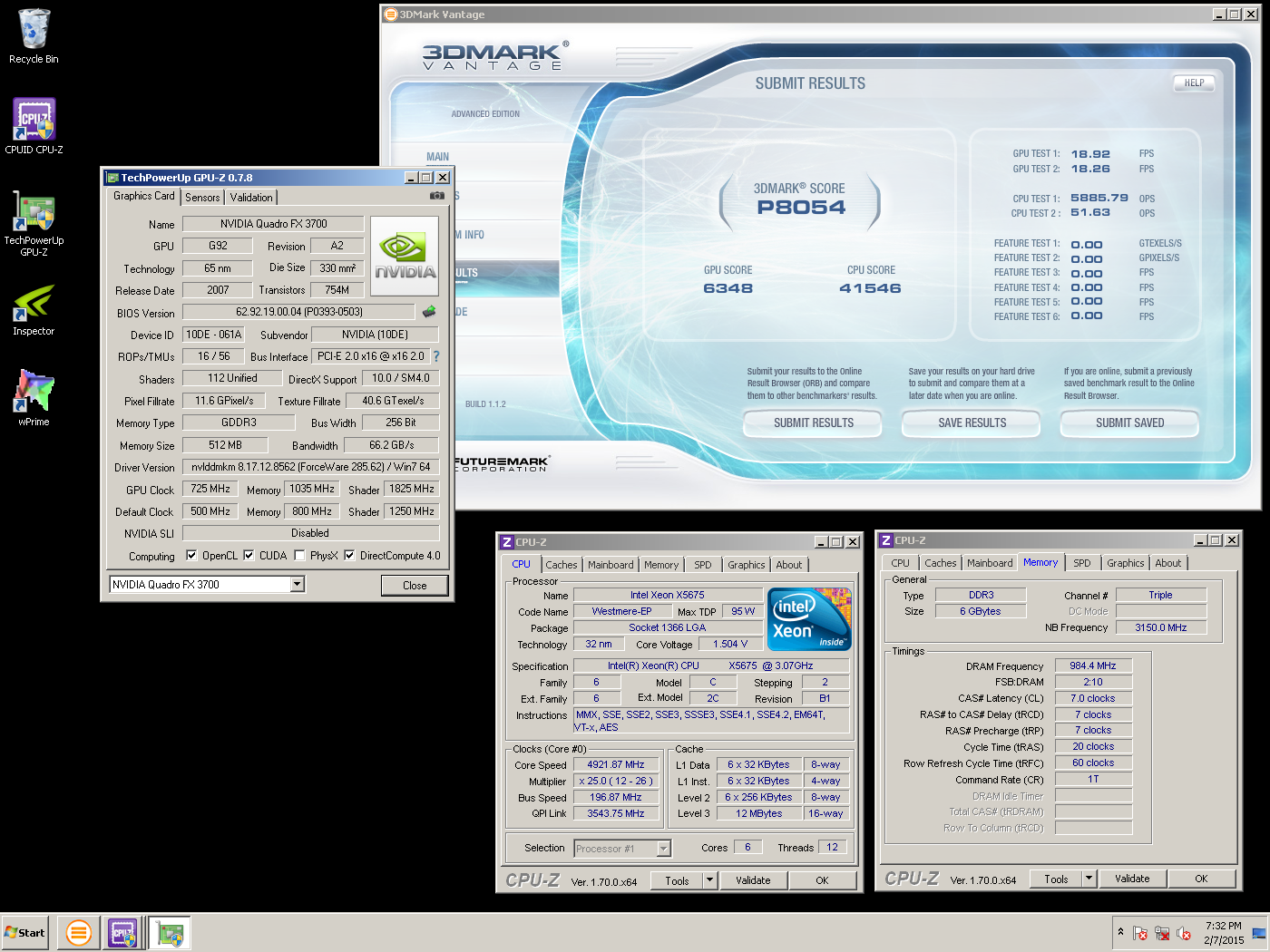Click the SUBMIT RESULTS button

pos(813,423)
